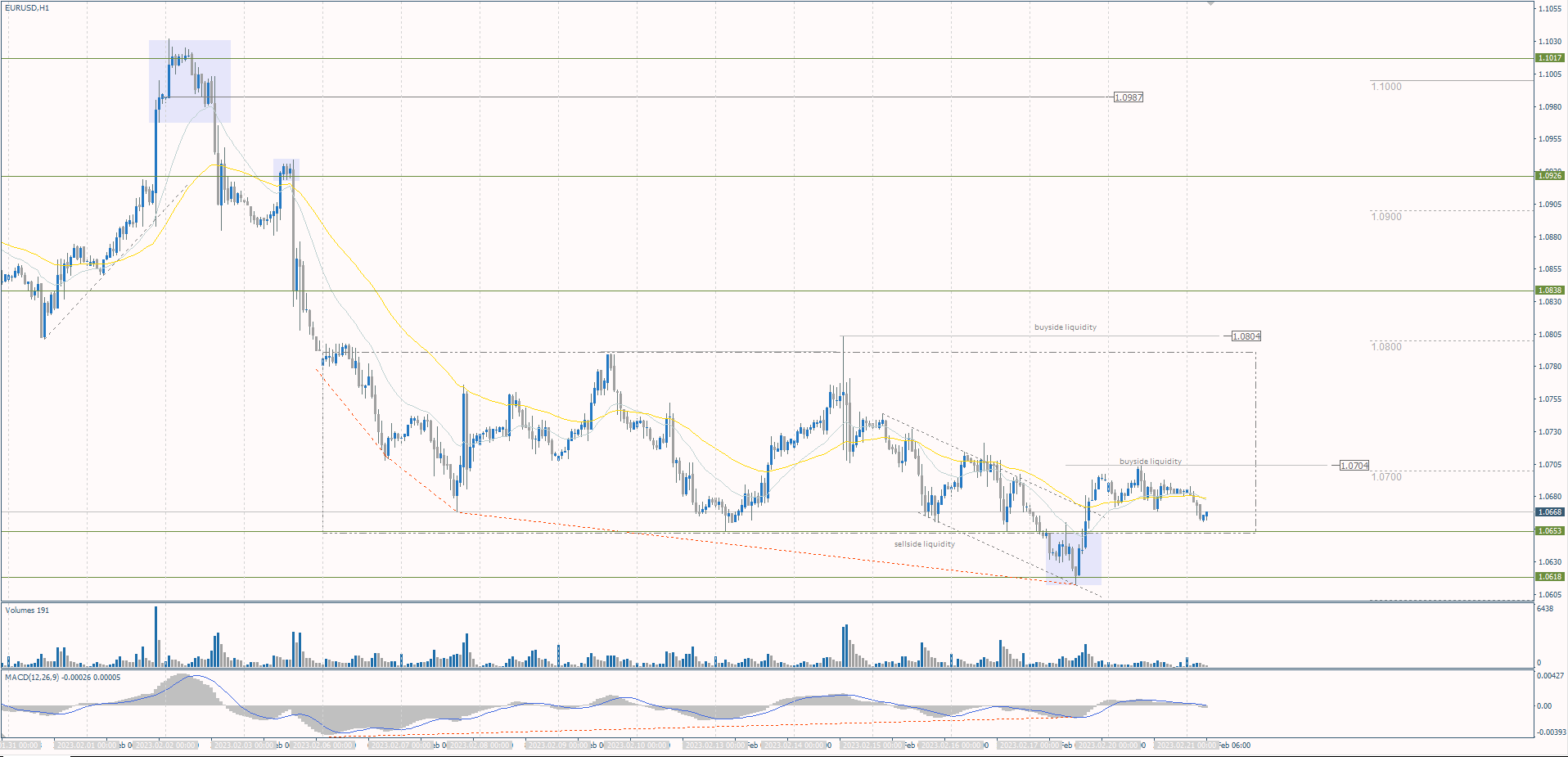
Task: Click the green 1.1017 price tag on the axis
Action: click(1550, 58)
